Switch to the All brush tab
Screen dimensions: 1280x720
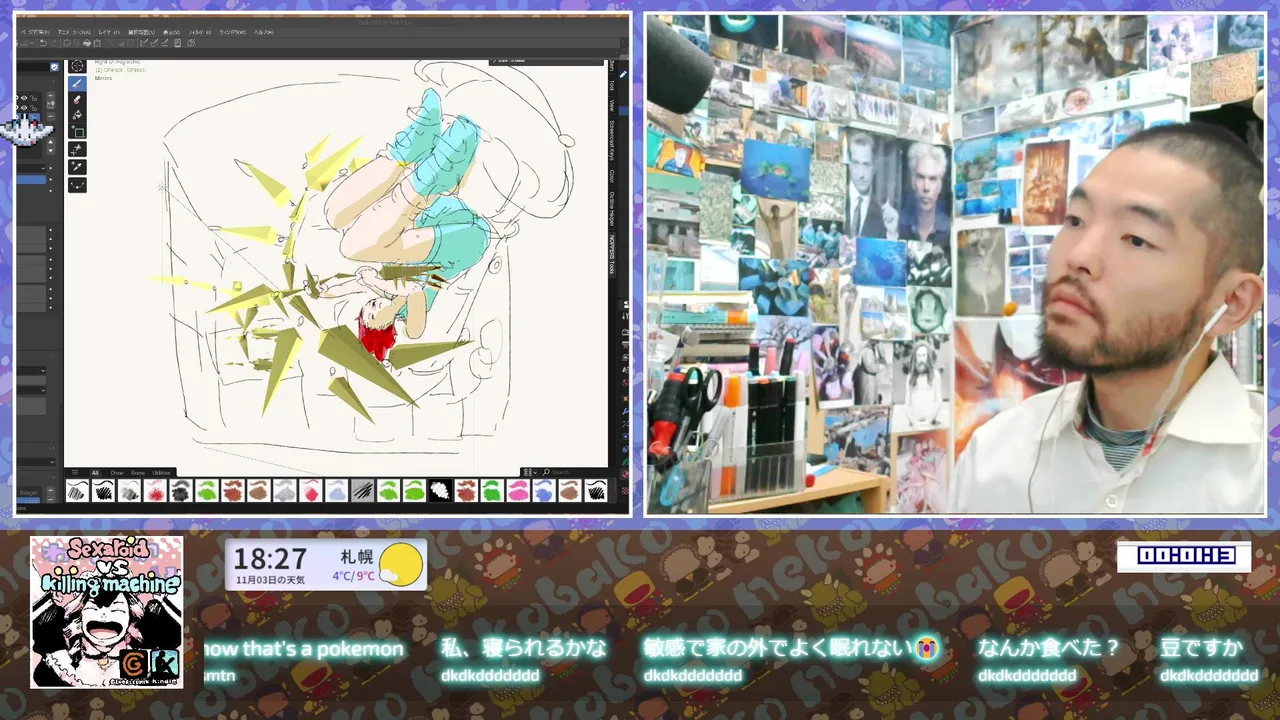click(95, 473)
